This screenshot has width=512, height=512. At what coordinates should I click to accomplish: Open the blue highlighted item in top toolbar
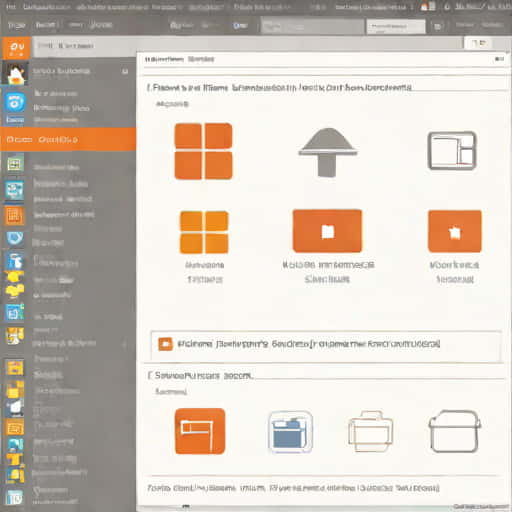coord(240,26)
